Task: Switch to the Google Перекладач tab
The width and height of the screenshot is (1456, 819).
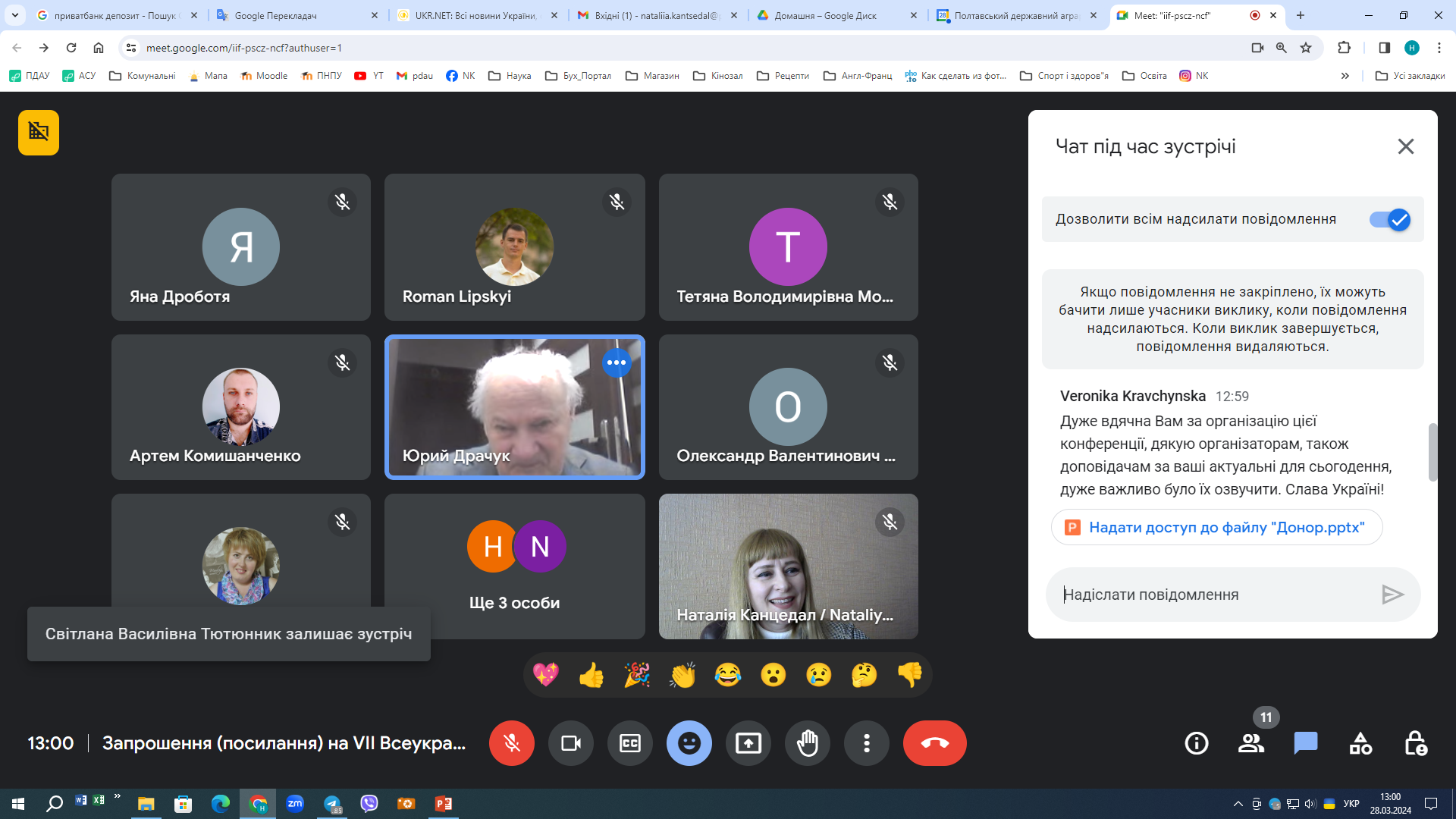Action: pyautogui.click(x=296, y=15)
